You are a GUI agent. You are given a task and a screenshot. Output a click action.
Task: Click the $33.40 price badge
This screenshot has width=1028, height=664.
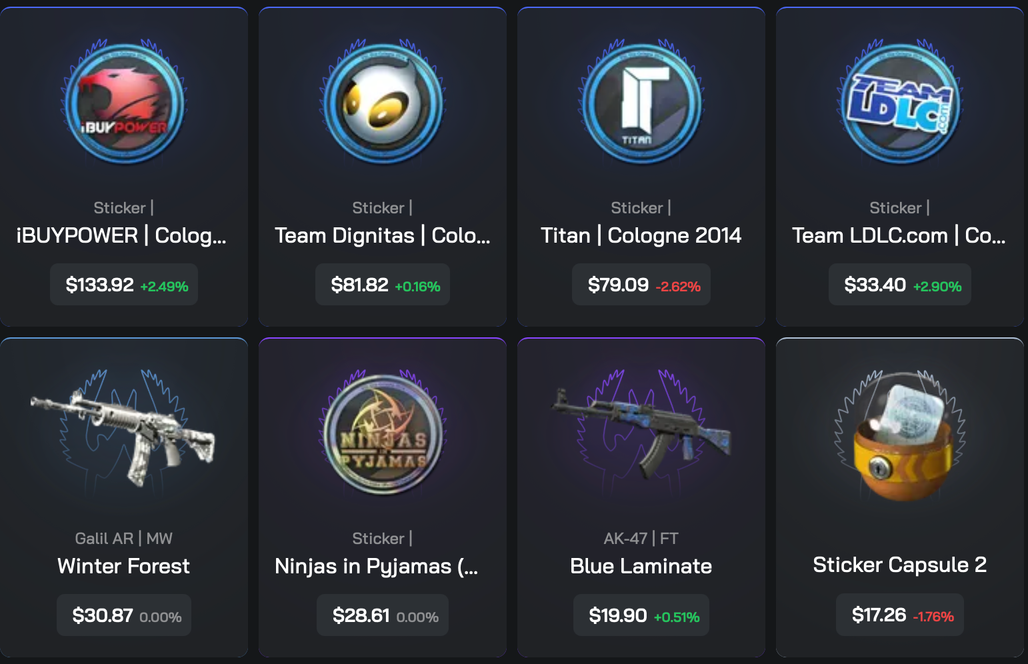tap(900, 284)
